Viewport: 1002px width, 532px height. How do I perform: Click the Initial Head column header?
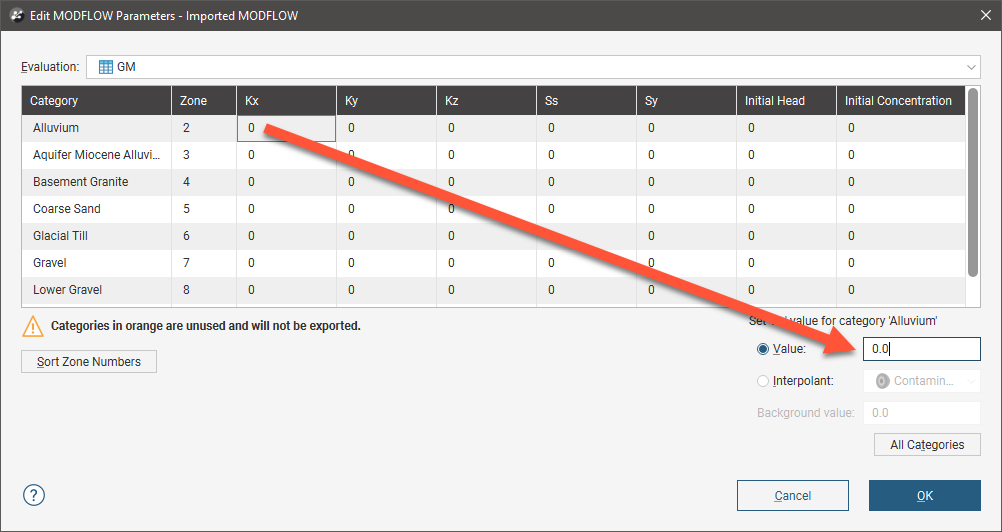785,101
